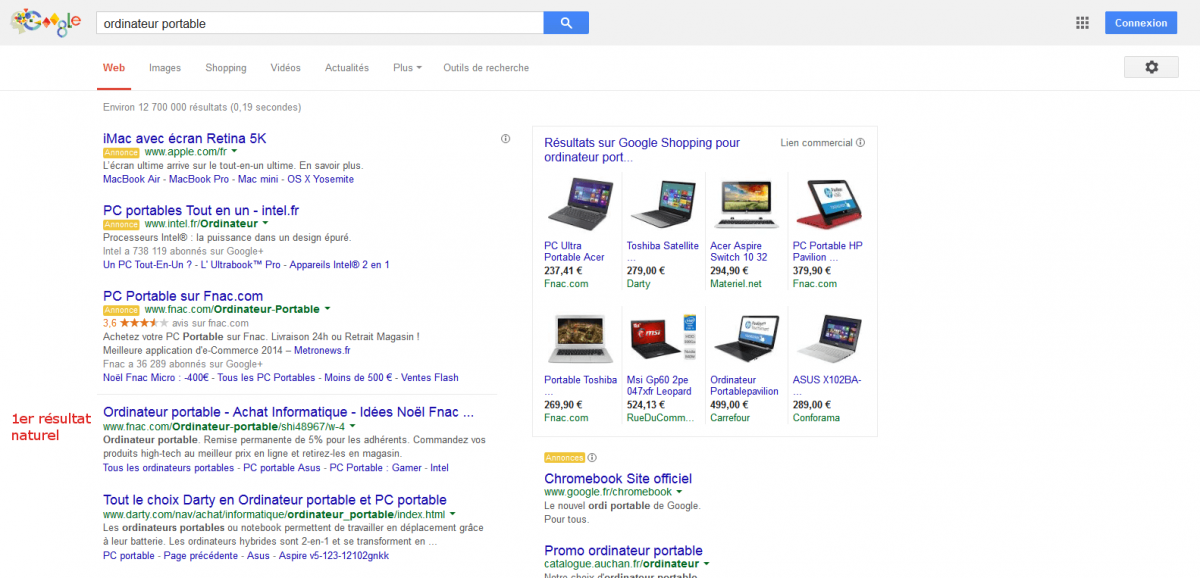This screenshot has height=578, width=1200.
Task: Open the PC Portable sur Fnac.com ad
Action: (x=183, y=295)
